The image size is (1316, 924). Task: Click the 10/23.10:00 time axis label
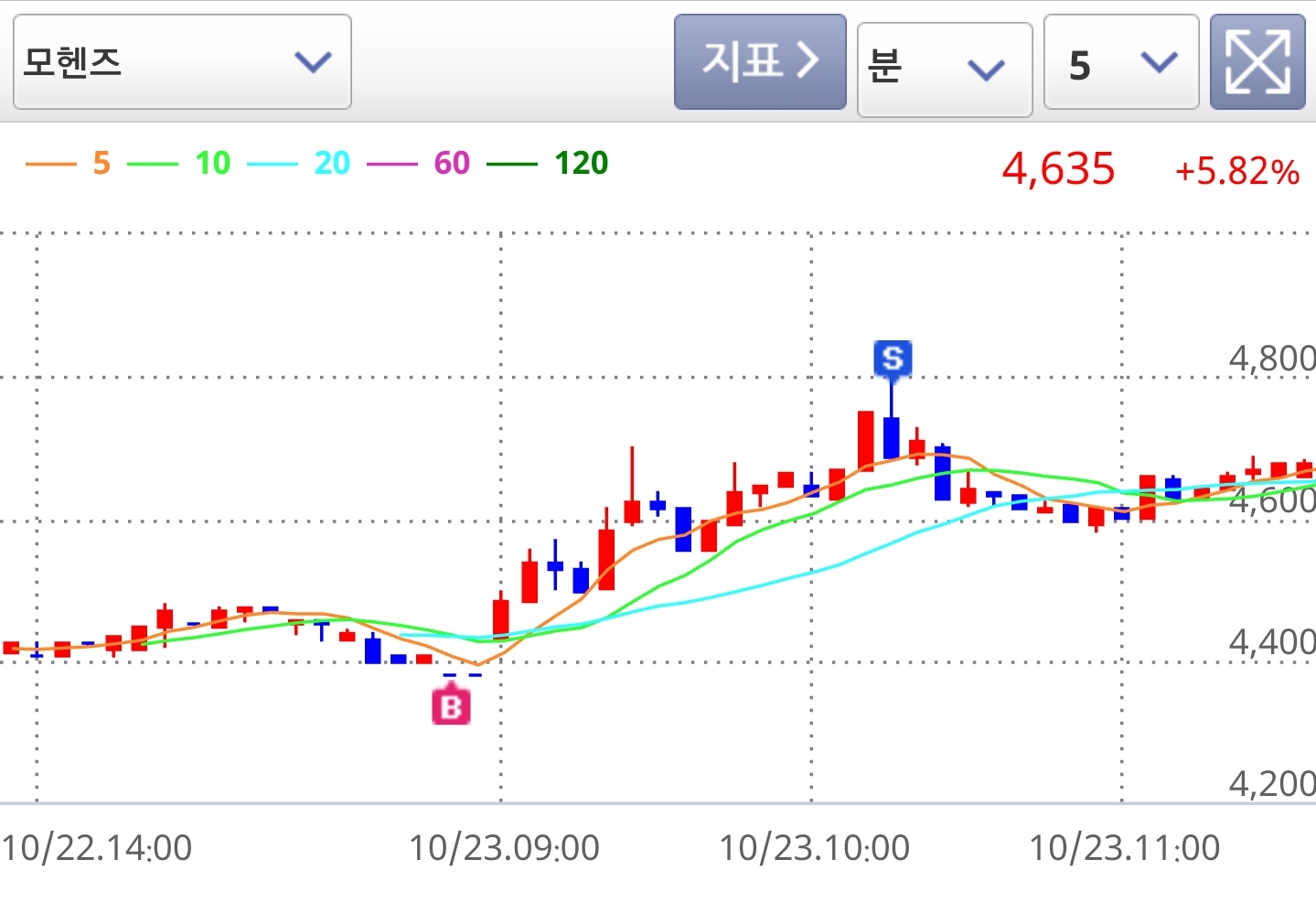coord(814,848)
